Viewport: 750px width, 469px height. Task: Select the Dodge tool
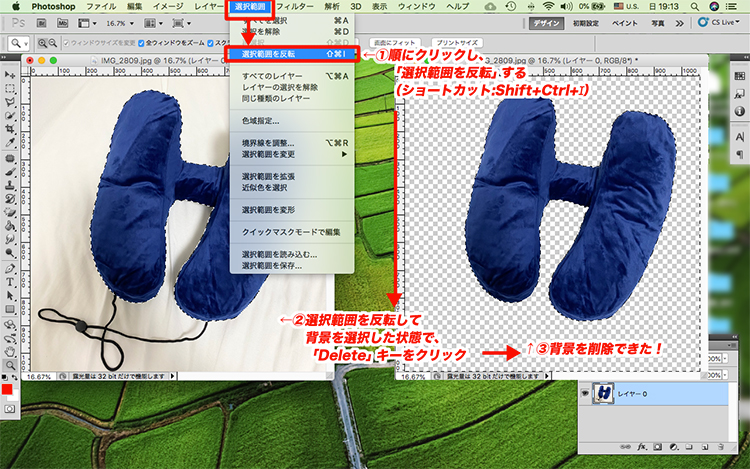coord(10,252)
